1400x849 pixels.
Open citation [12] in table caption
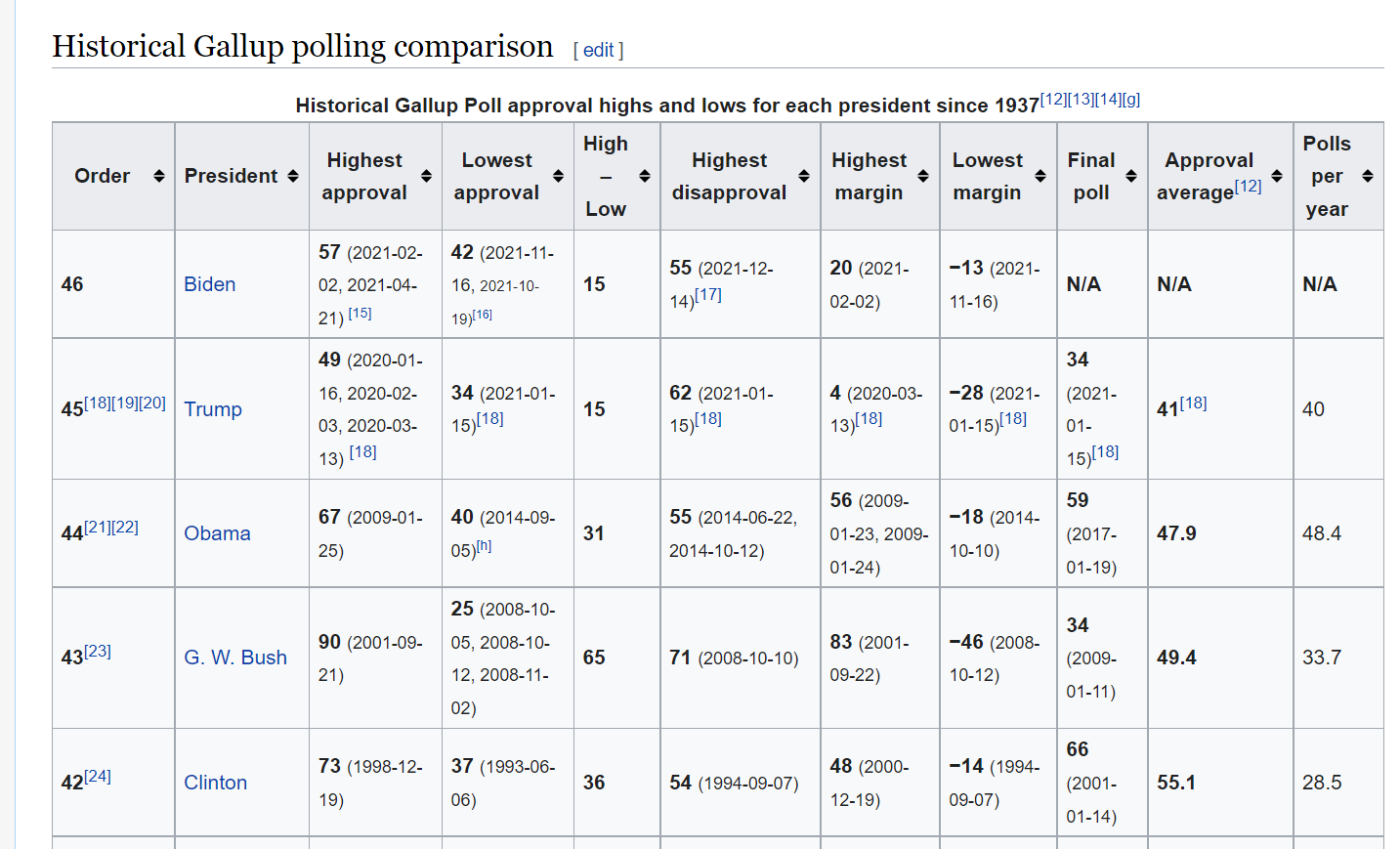1053,100
